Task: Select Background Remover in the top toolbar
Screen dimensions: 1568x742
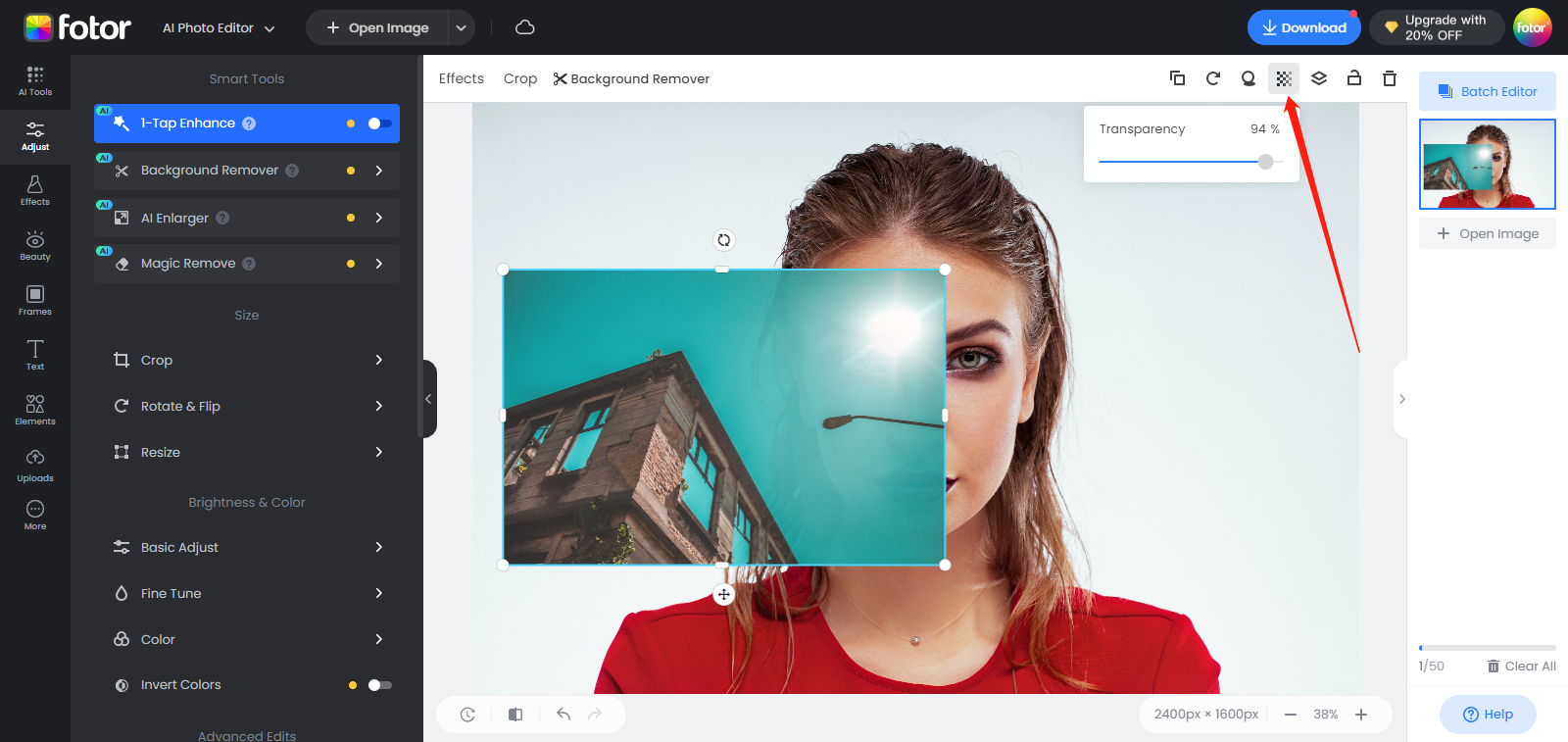Action: click(631, 78)
